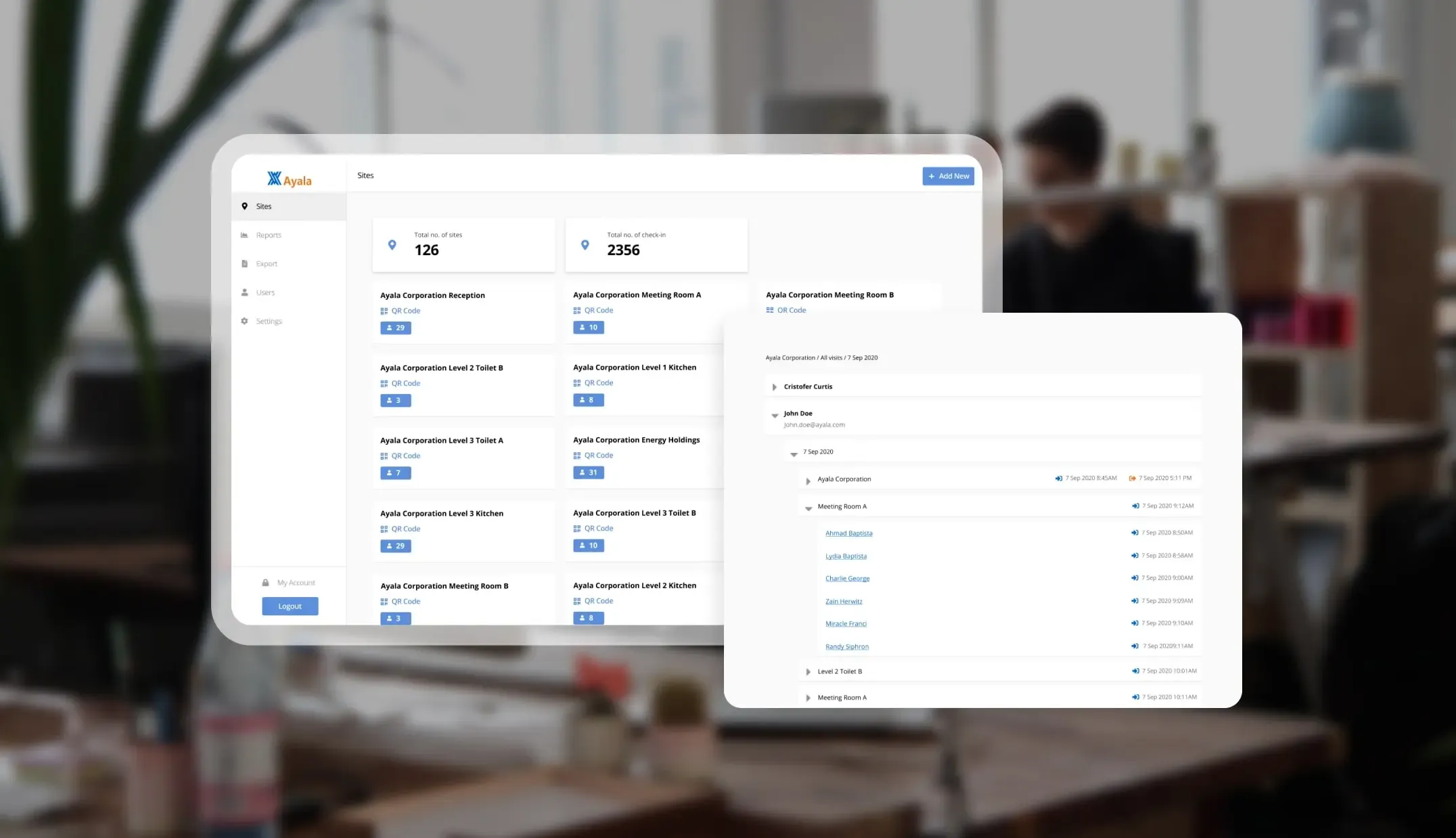The width and height of the screenshot is (1456, 838).
Task: Click the pin icon beside Total no. of sites
Action: 392,245
